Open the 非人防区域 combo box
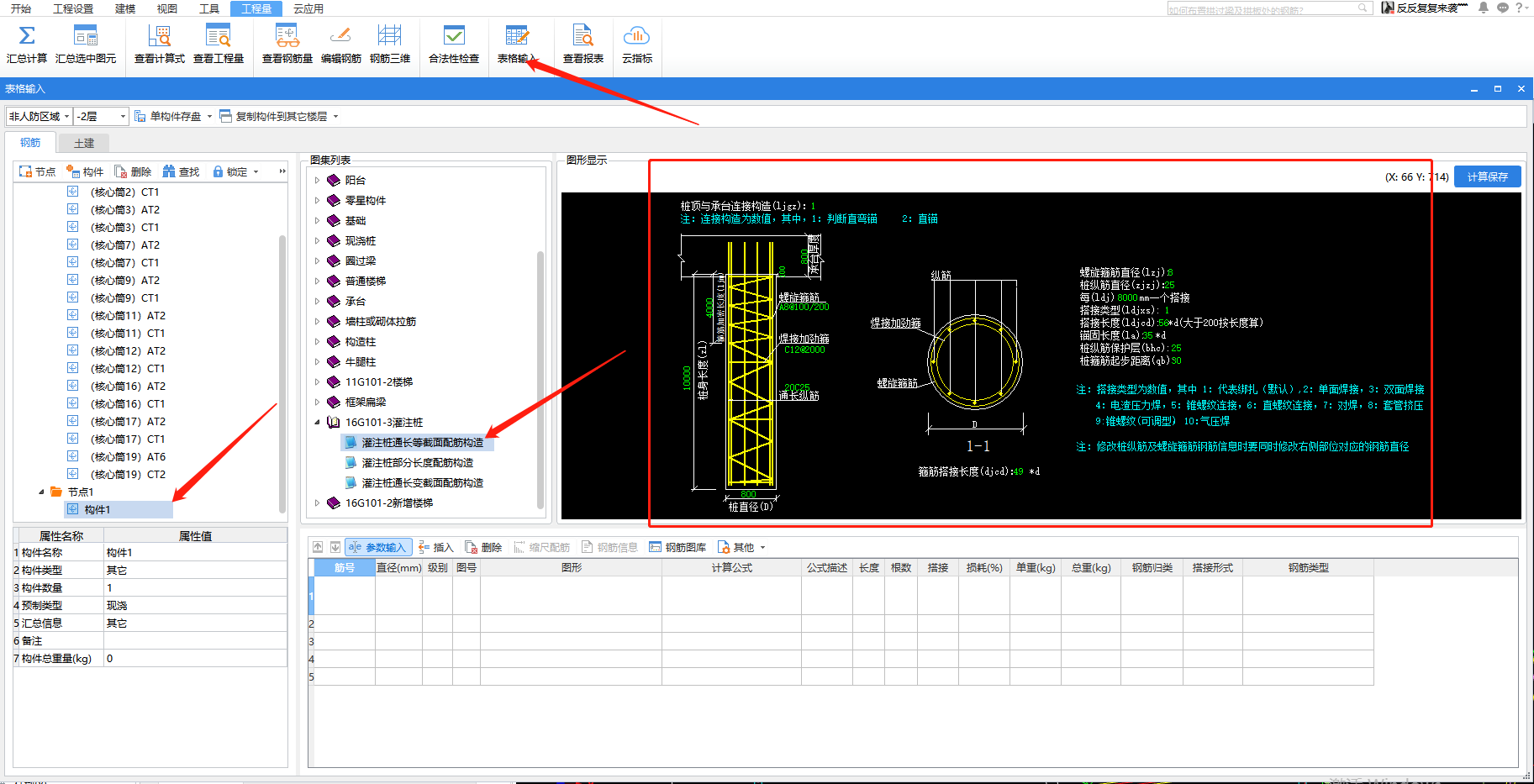This screenshot has height=784, width=1534. pyautogui.click(x=39, y=116)
